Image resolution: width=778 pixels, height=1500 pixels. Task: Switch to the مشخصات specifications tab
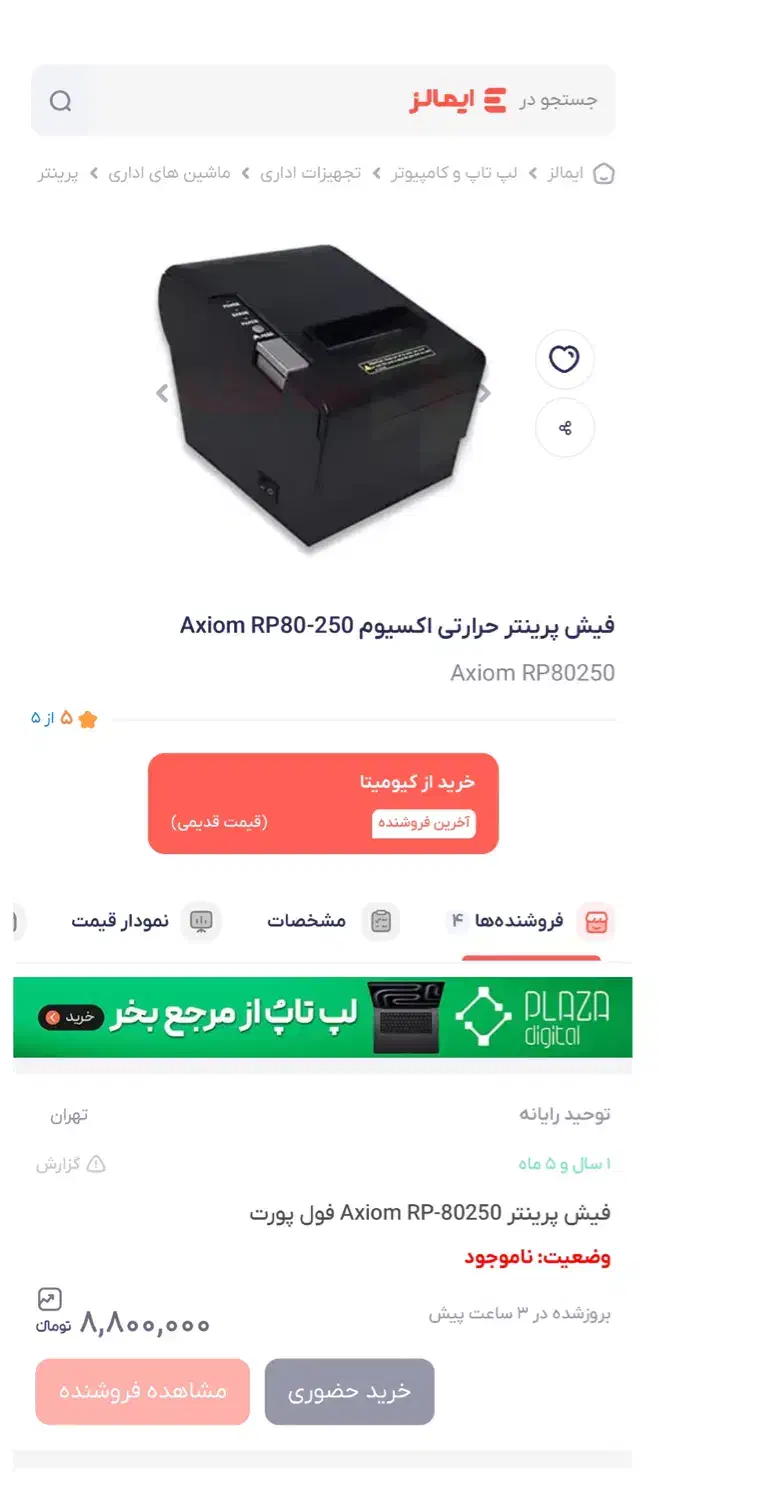tap(333, 921)
